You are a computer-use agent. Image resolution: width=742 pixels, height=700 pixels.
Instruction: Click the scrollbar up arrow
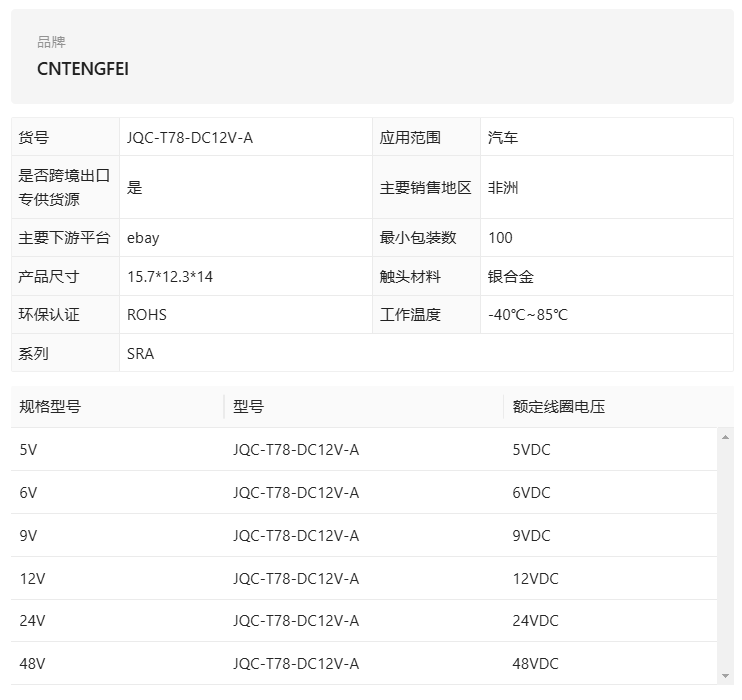coord(725,437)
